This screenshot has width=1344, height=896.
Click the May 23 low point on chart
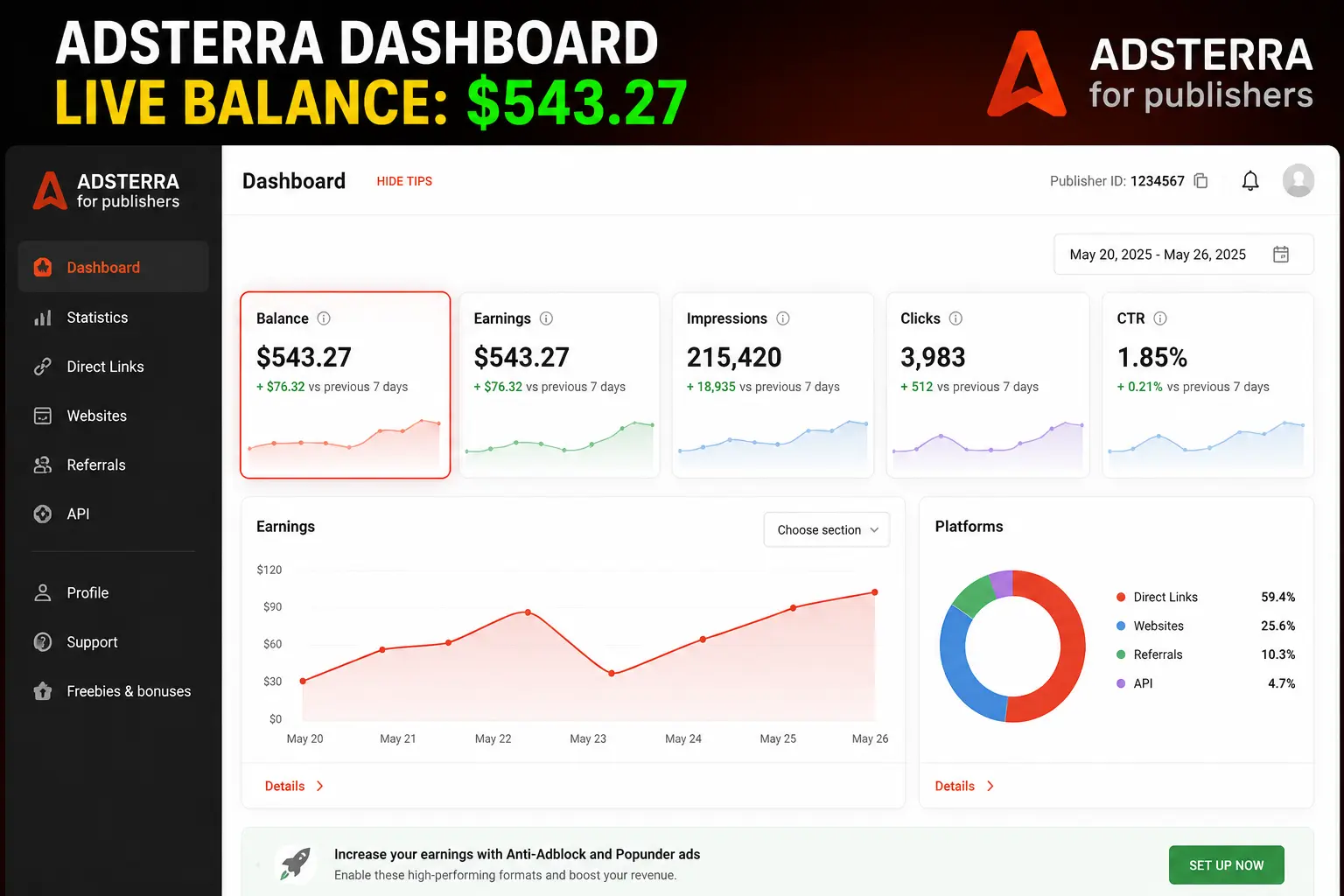point(612,674)
